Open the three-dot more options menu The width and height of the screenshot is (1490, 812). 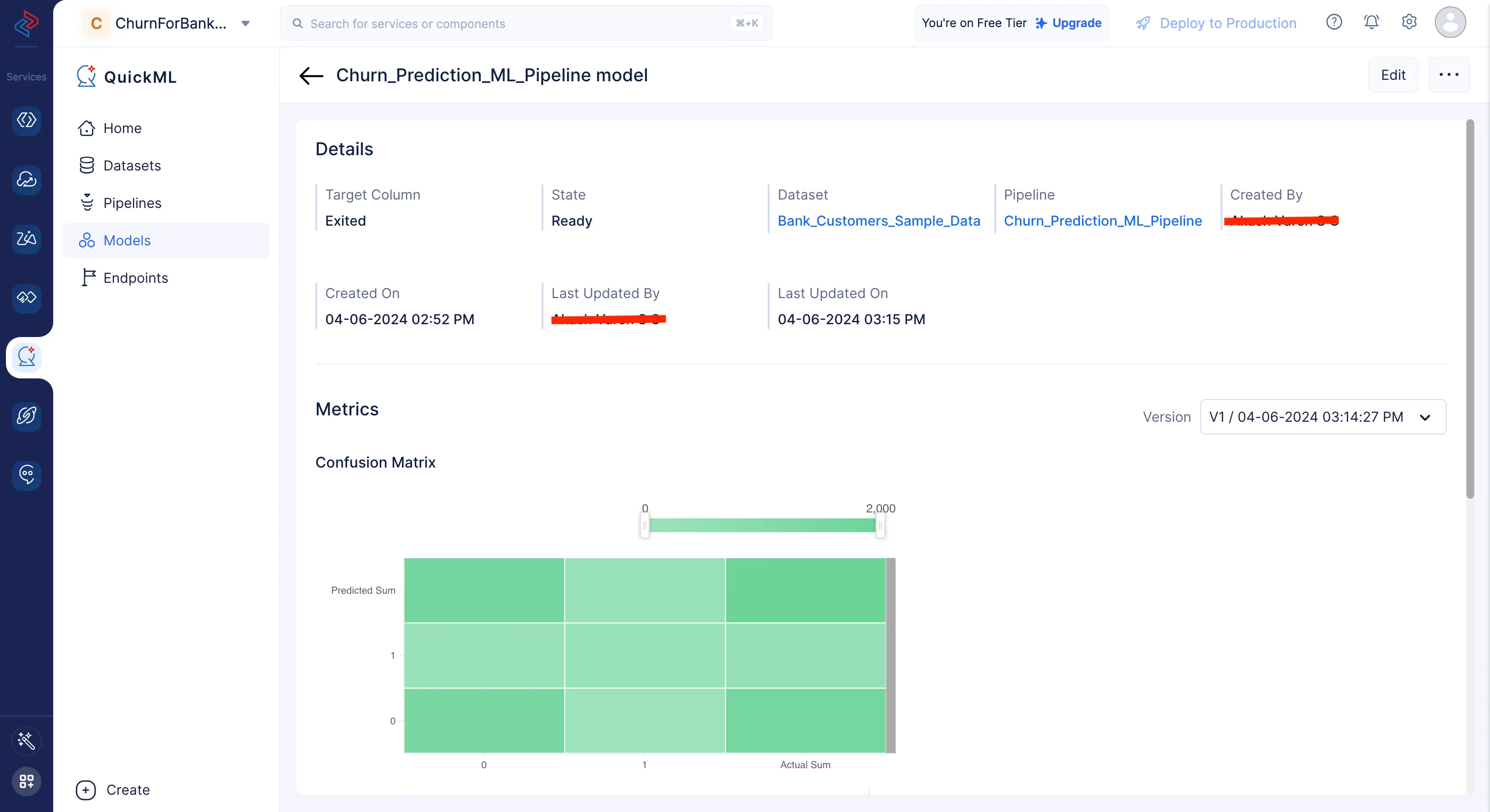coord(1449,74)
